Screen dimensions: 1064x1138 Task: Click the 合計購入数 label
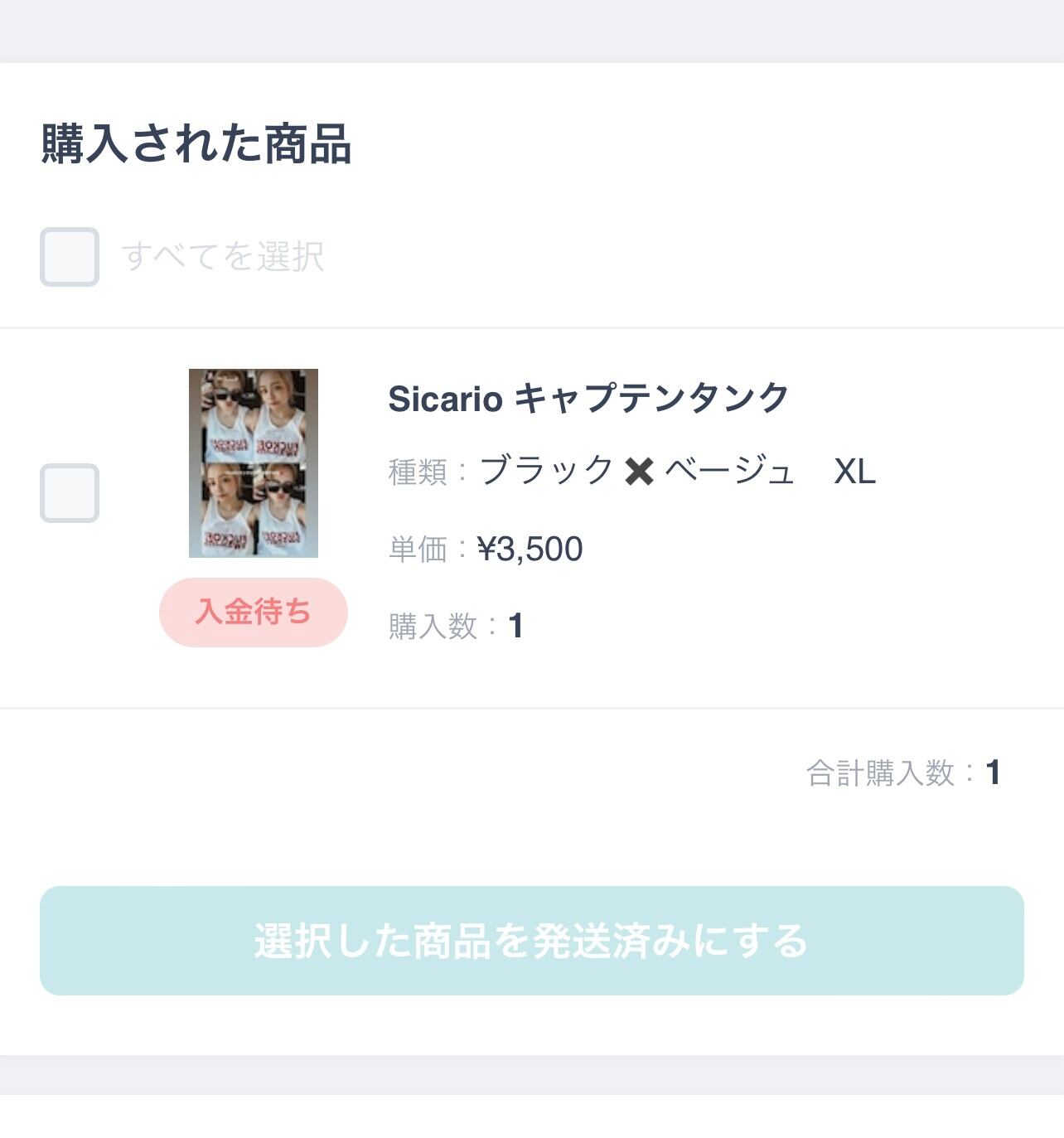click(x=880, y=773)
